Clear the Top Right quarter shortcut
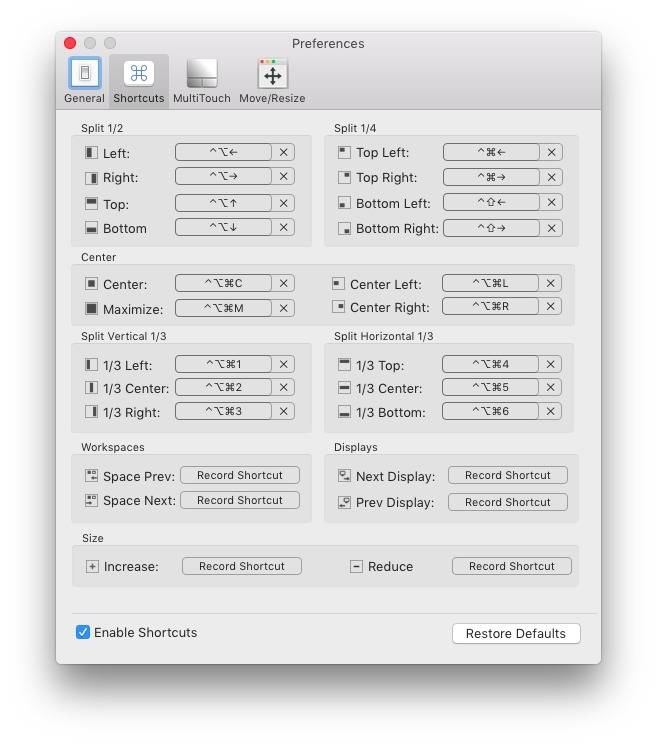This screenshot has height=744, width=657. pyautogui.click(x=552, y=176)
